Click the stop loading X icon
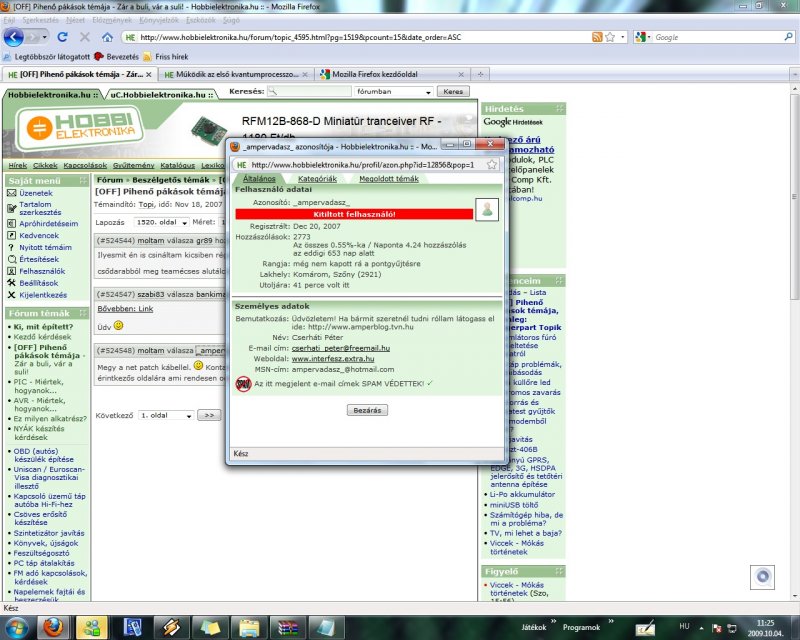This screenshot has height=640, width=800. coord(85,37)
